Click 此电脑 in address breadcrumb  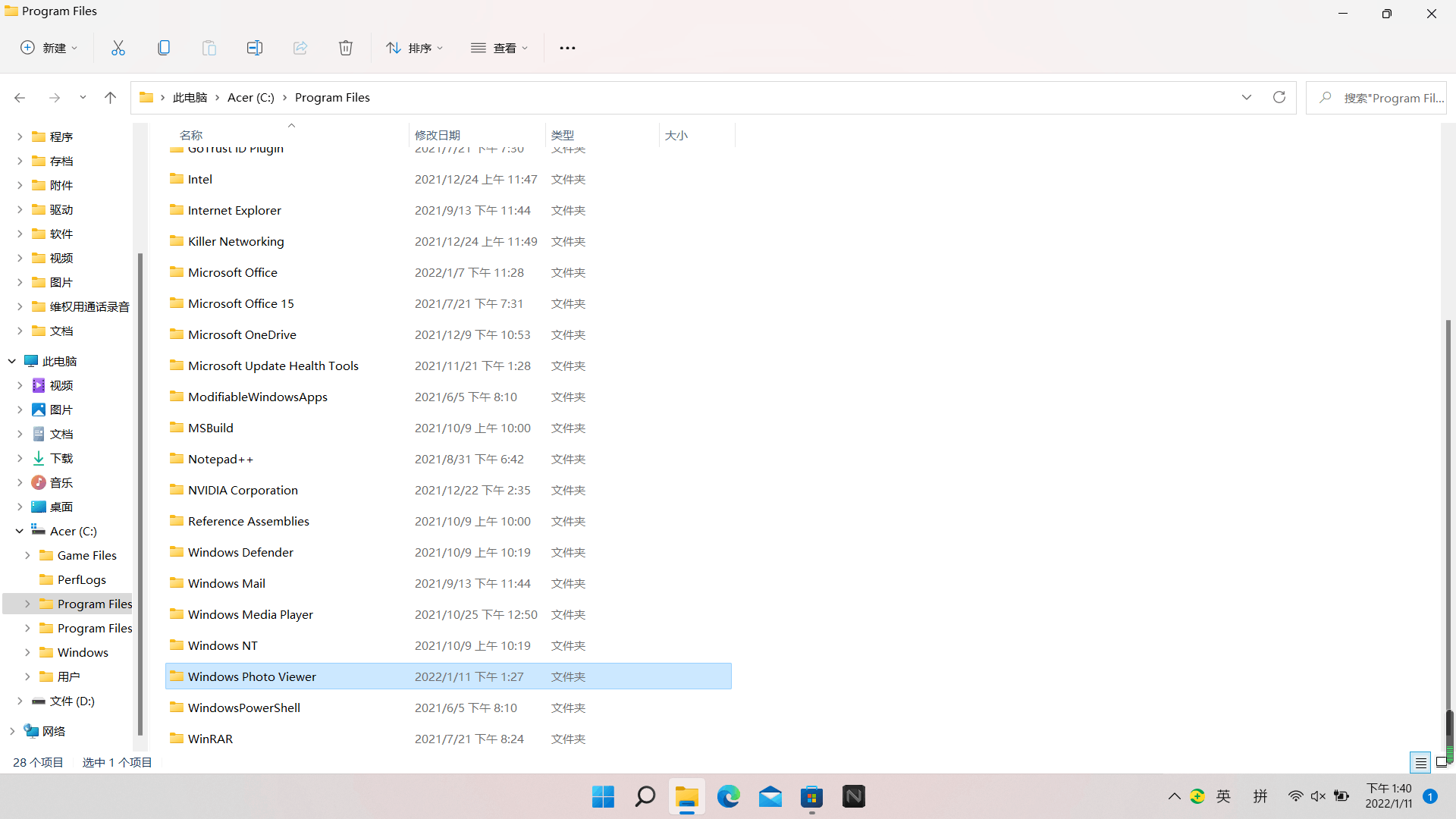(190, 97)
